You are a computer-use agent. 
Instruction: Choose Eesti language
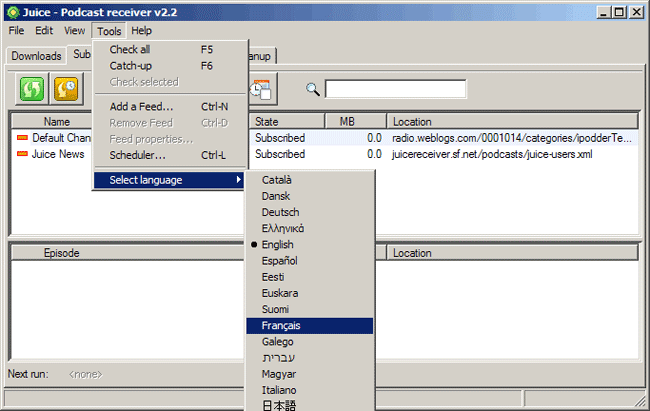click(x=310, y=277)
